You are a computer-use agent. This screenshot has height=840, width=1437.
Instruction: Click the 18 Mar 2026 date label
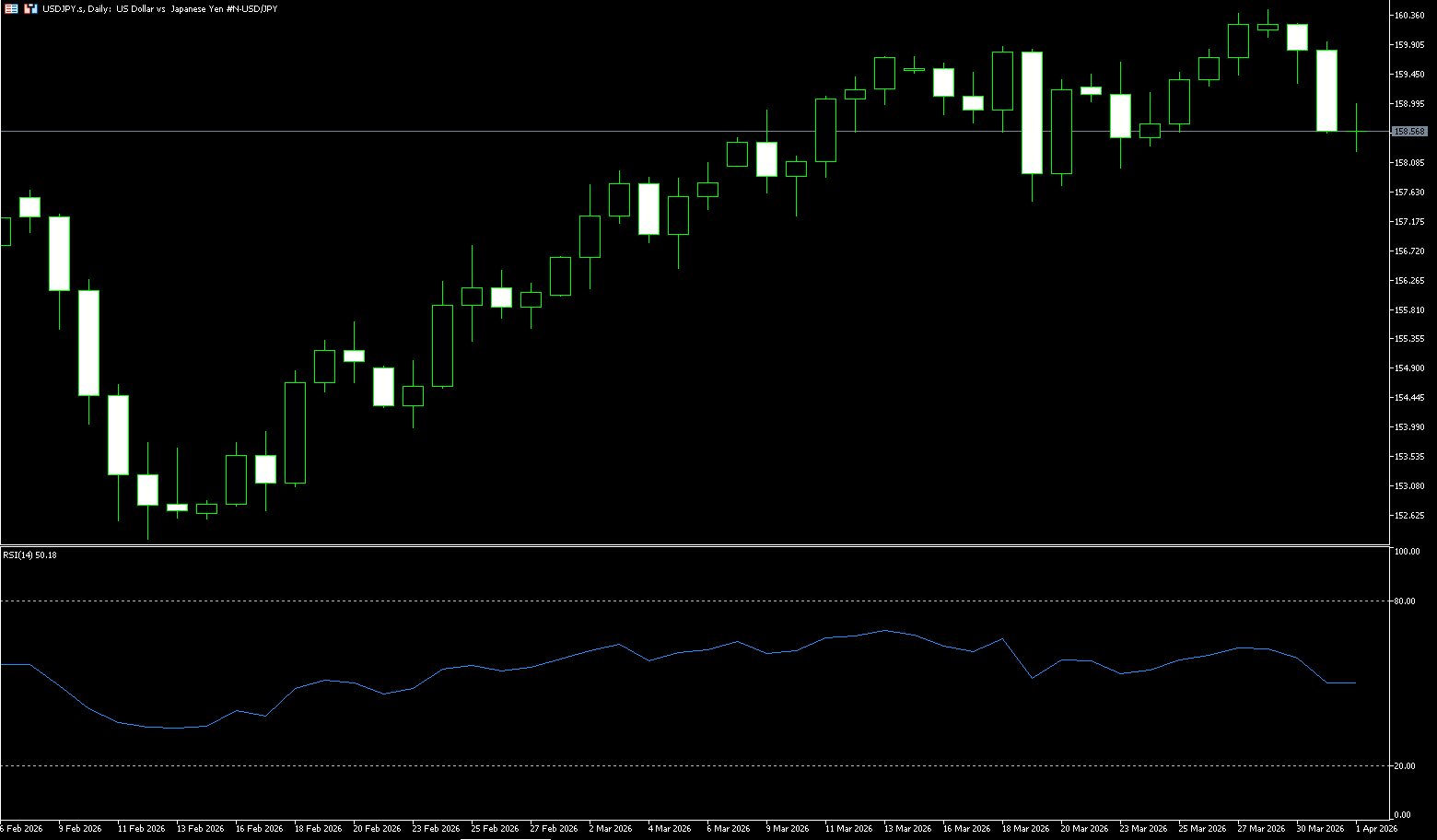pos(1025,828)
